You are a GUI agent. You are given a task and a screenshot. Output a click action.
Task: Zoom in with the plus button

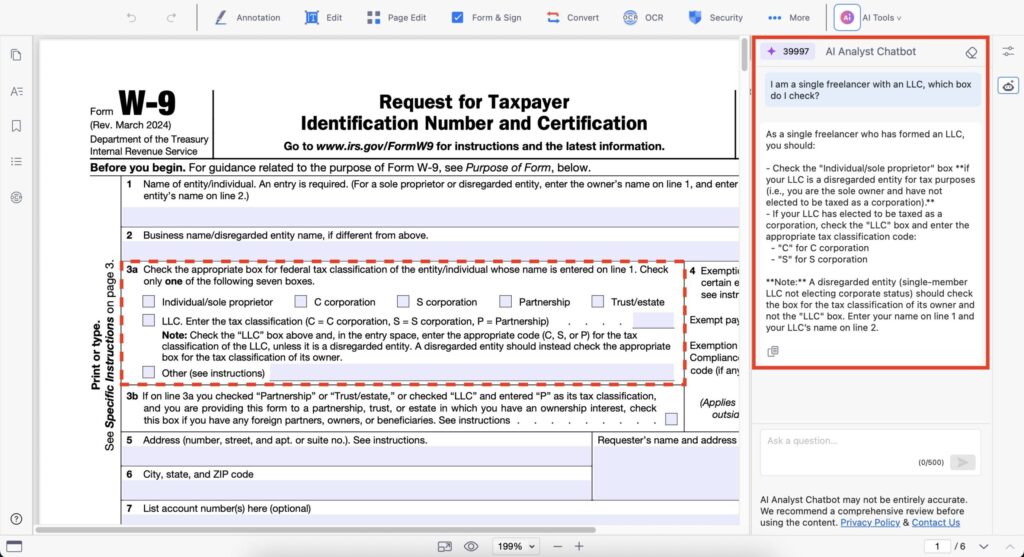pos(579,547)
